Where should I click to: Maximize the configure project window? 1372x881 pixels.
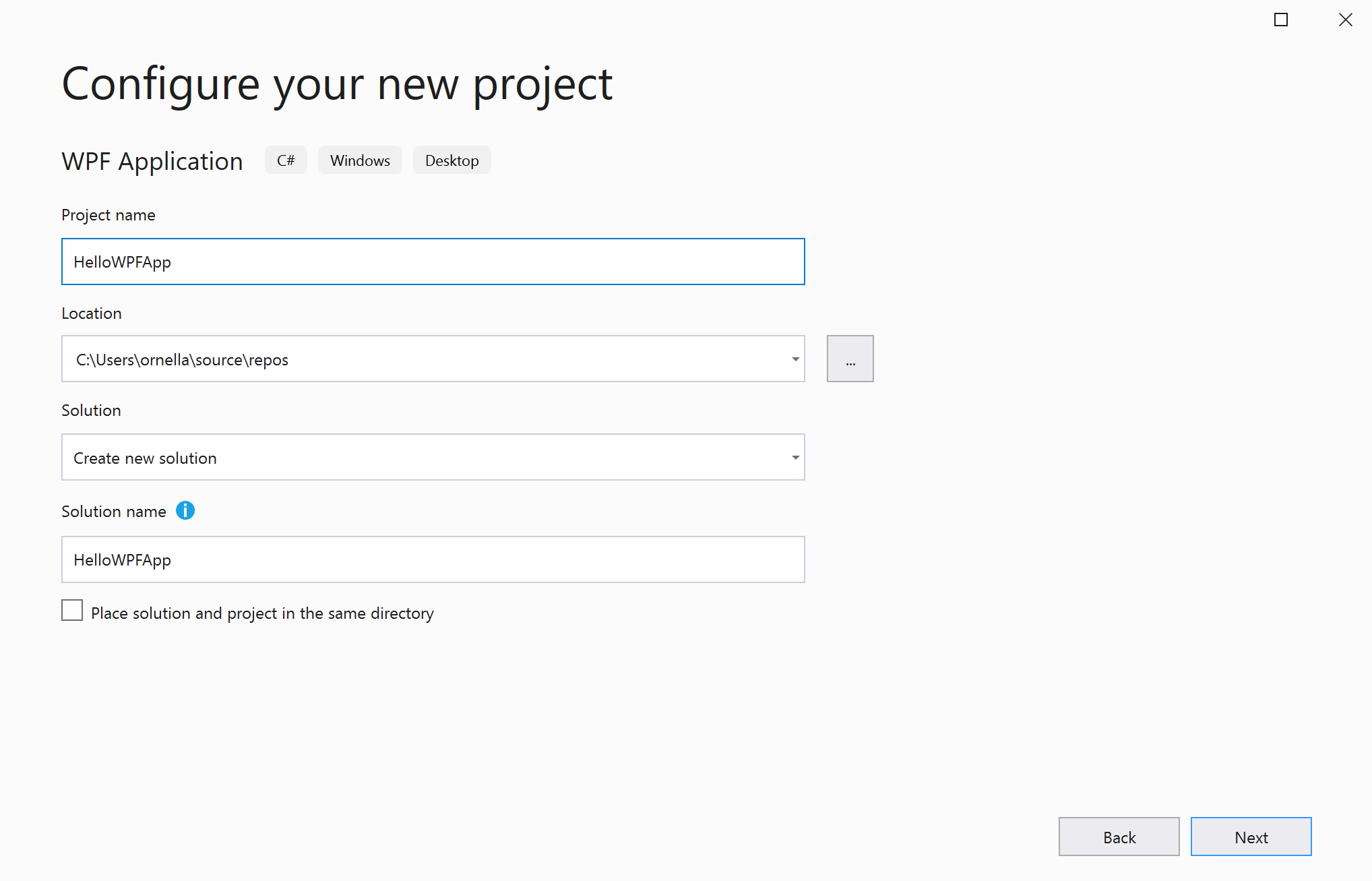point(1280,20)
